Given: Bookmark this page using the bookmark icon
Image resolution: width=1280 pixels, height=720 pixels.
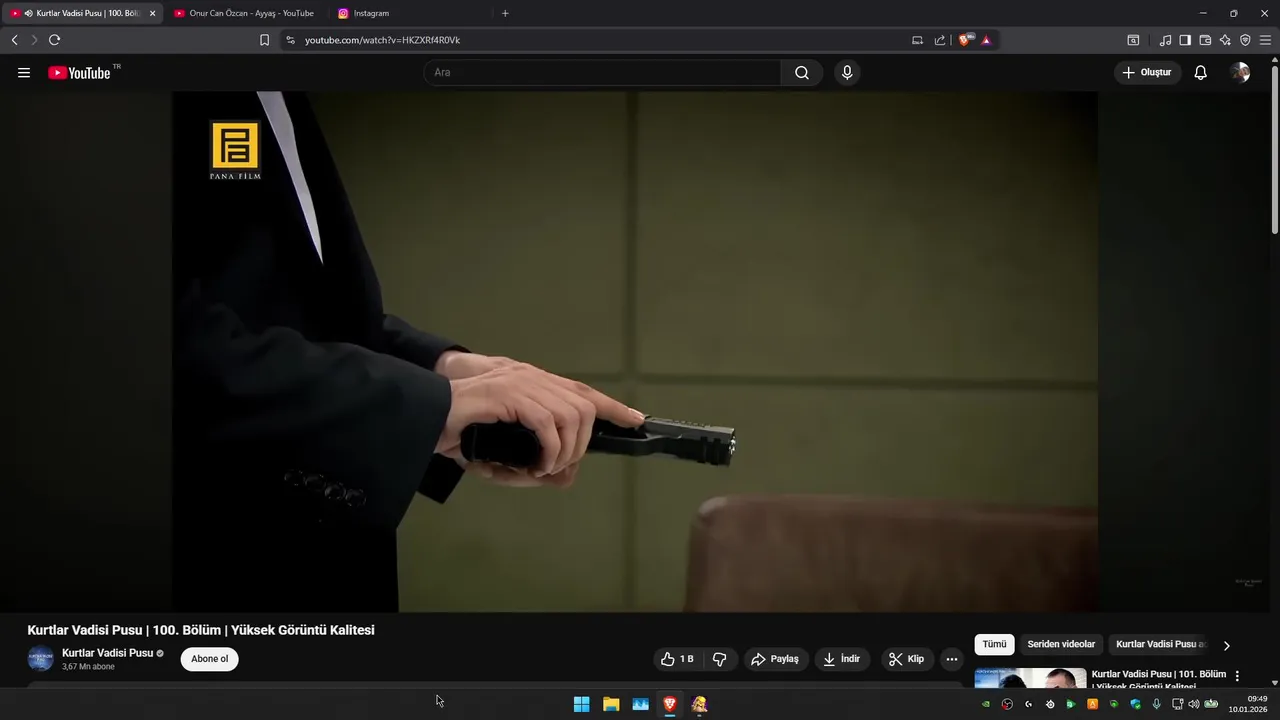Looking at the screenshot, I should (264, 40).
